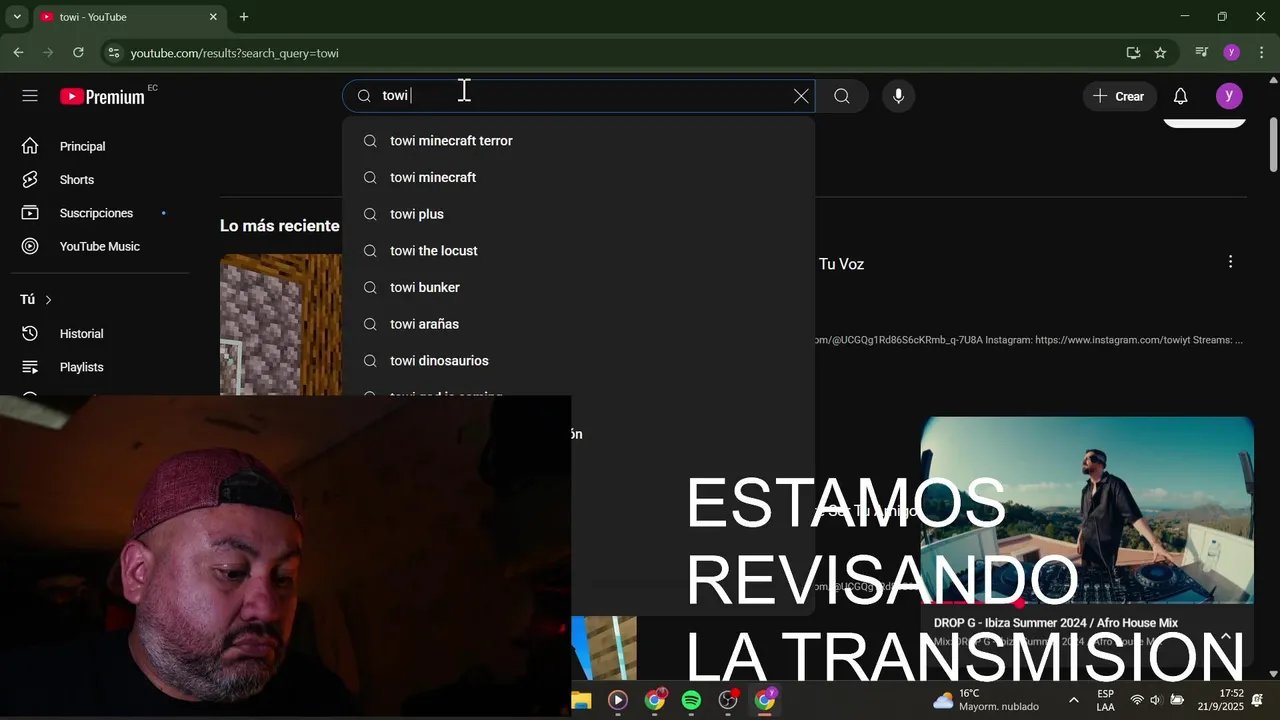Screen dimensions: 1280x720
Task: View site information icon in the address bar
Action: (113, 53)
